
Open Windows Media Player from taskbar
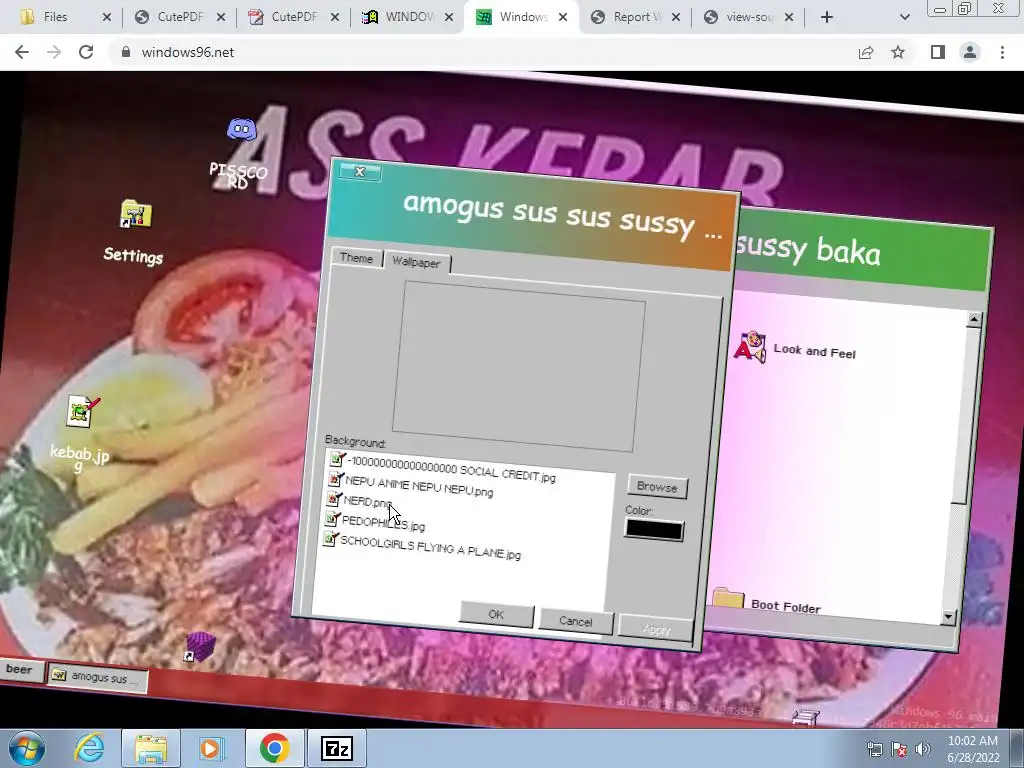(212, 748)
